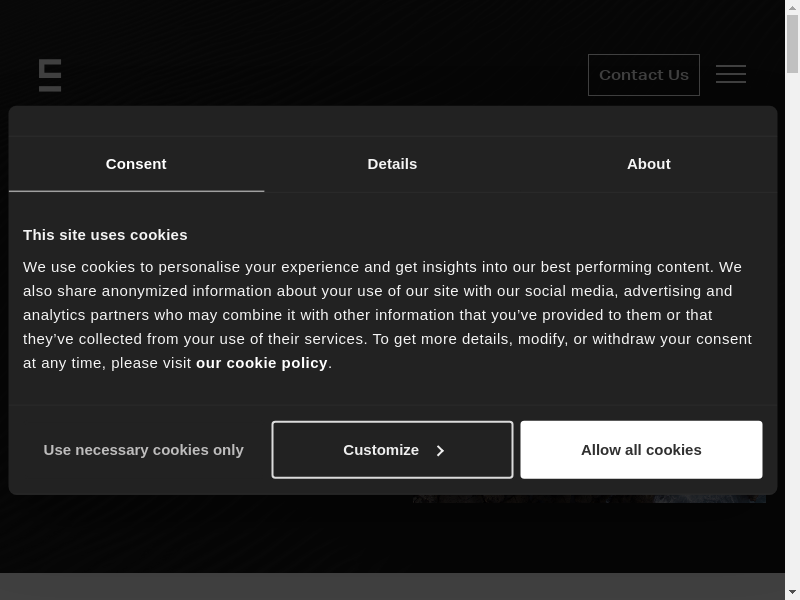800x600 pixels.
Task: Click the "This site uses cookies" heading
Action: [x=105, y=235]
